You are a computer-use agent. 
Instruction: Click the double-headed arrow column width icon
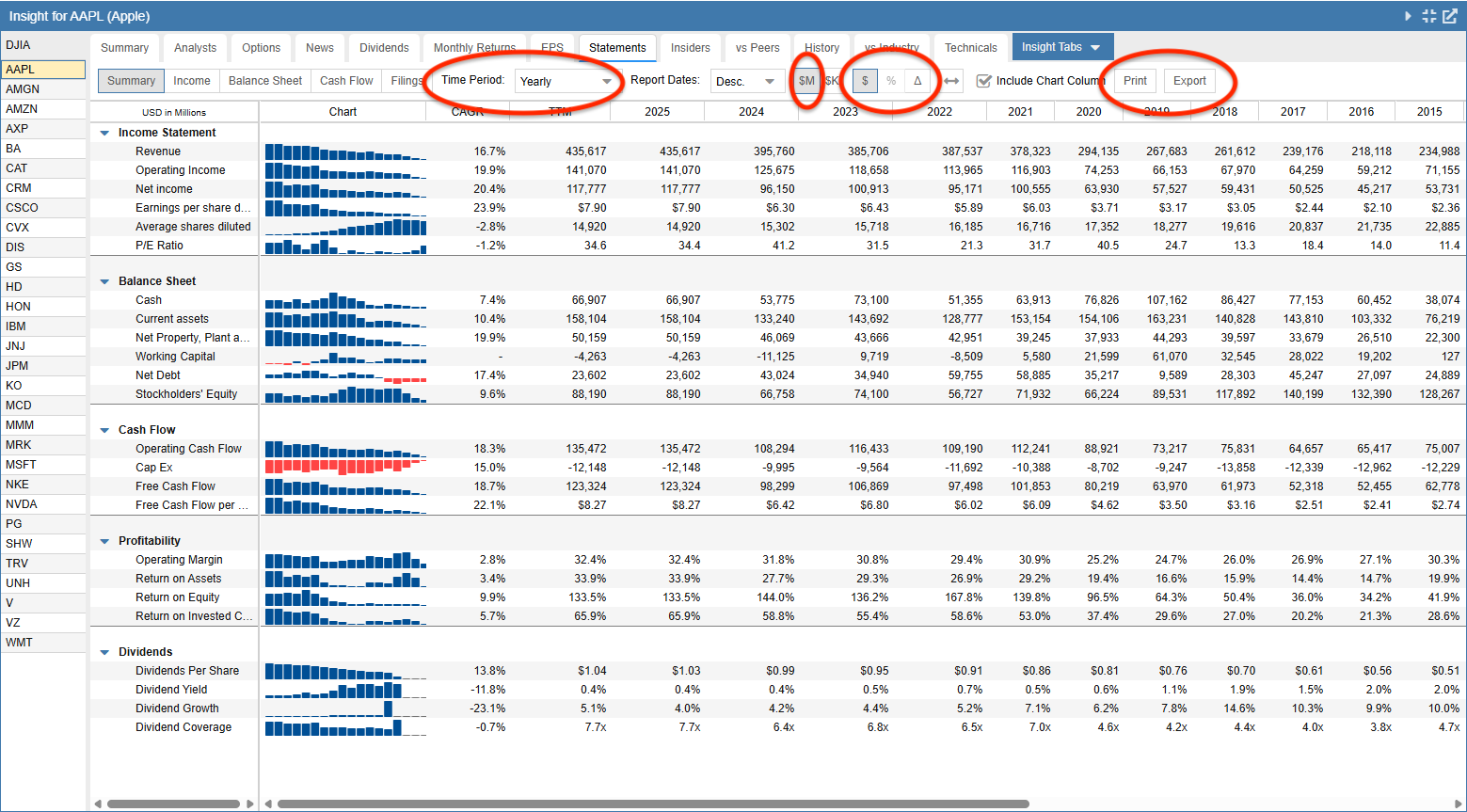pos(952,81)
